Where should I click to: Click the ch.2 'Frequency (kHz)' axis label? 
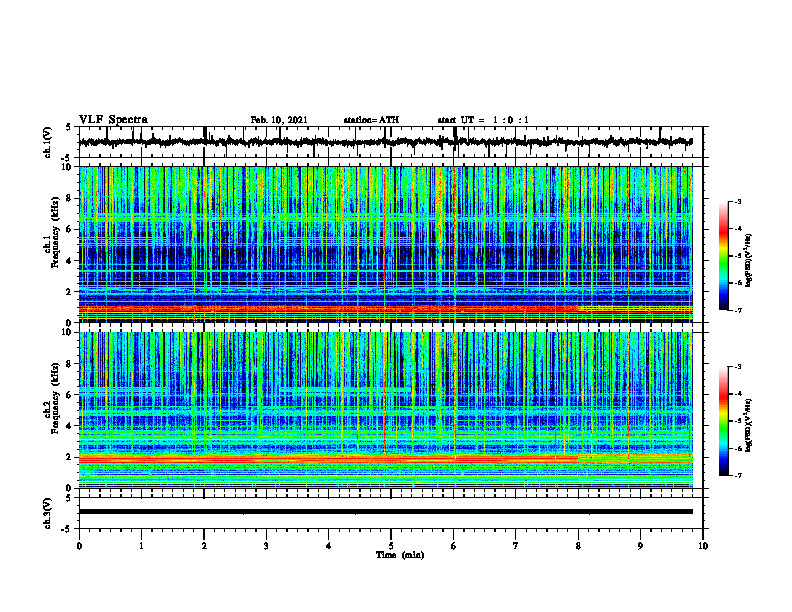[55, 398]
